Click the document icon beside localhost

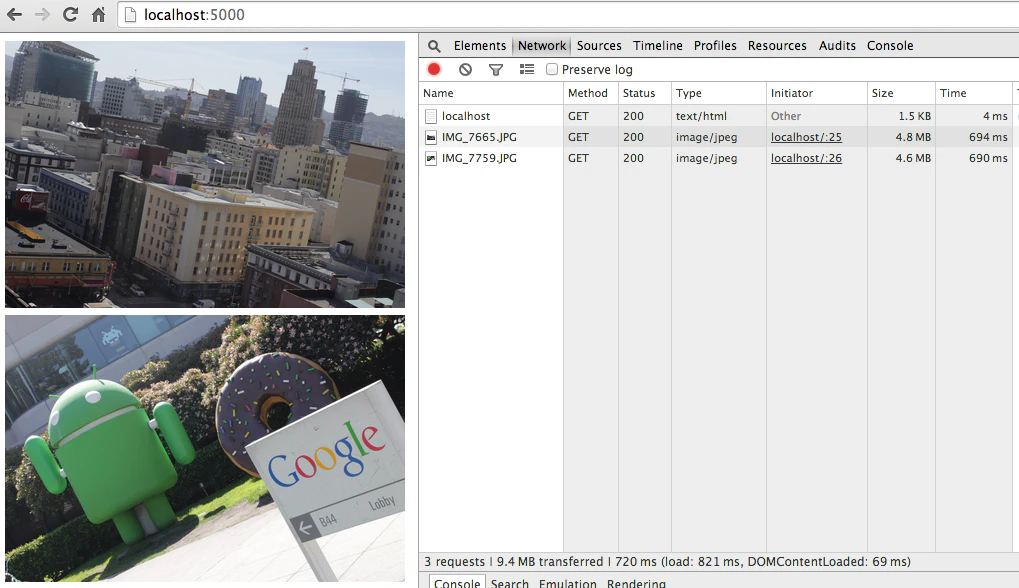(x=430, y=116)
